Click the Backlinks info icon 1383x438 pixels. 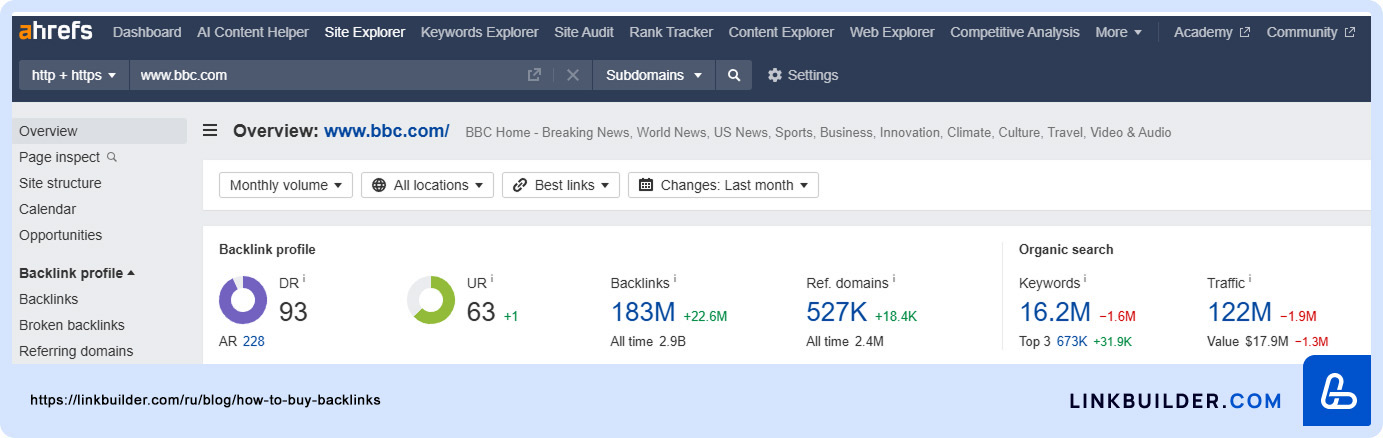click(676, 280)
